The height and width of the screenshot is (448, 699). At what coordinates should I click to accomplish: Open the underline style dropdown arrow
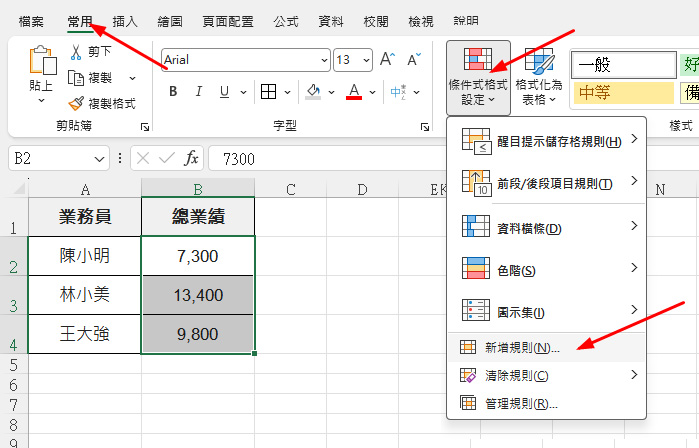click(x=243, y=92)
